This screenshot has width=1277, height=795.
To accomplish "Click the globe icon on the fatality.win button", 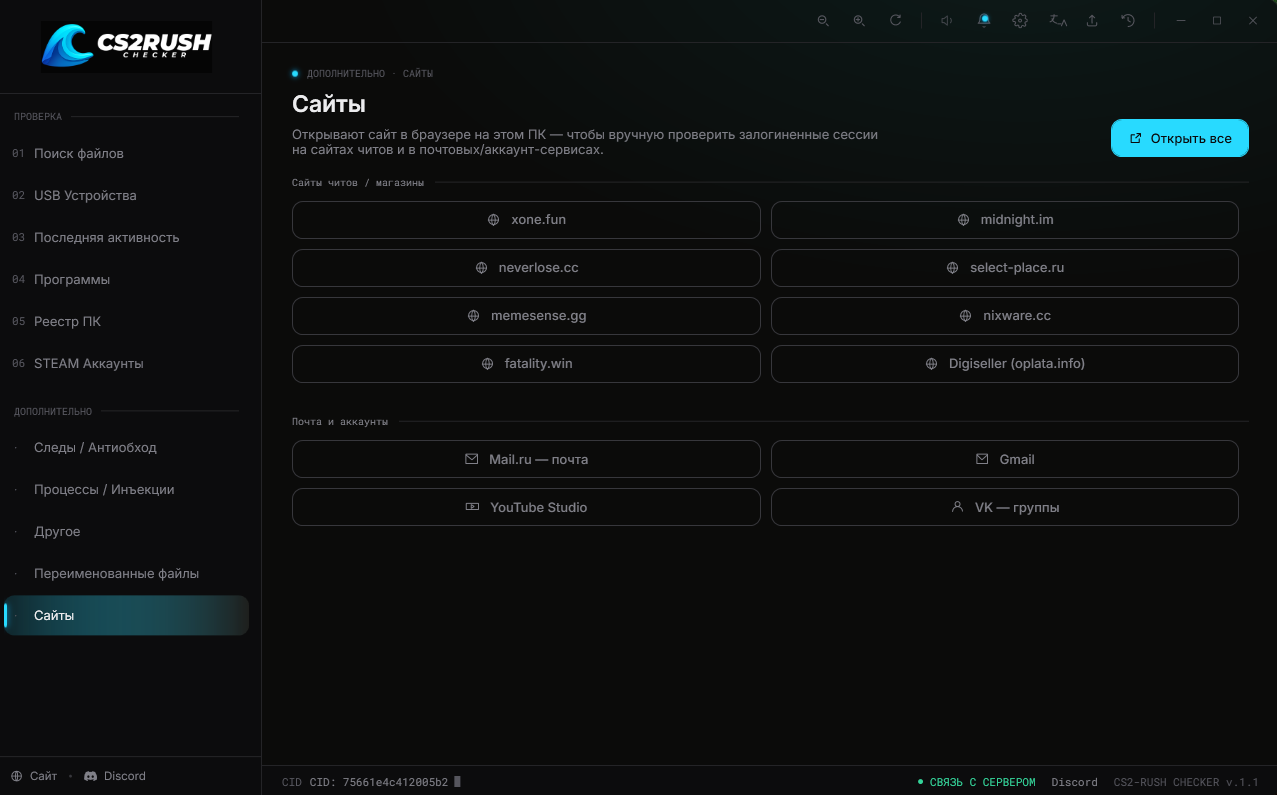I will point(487,364).
